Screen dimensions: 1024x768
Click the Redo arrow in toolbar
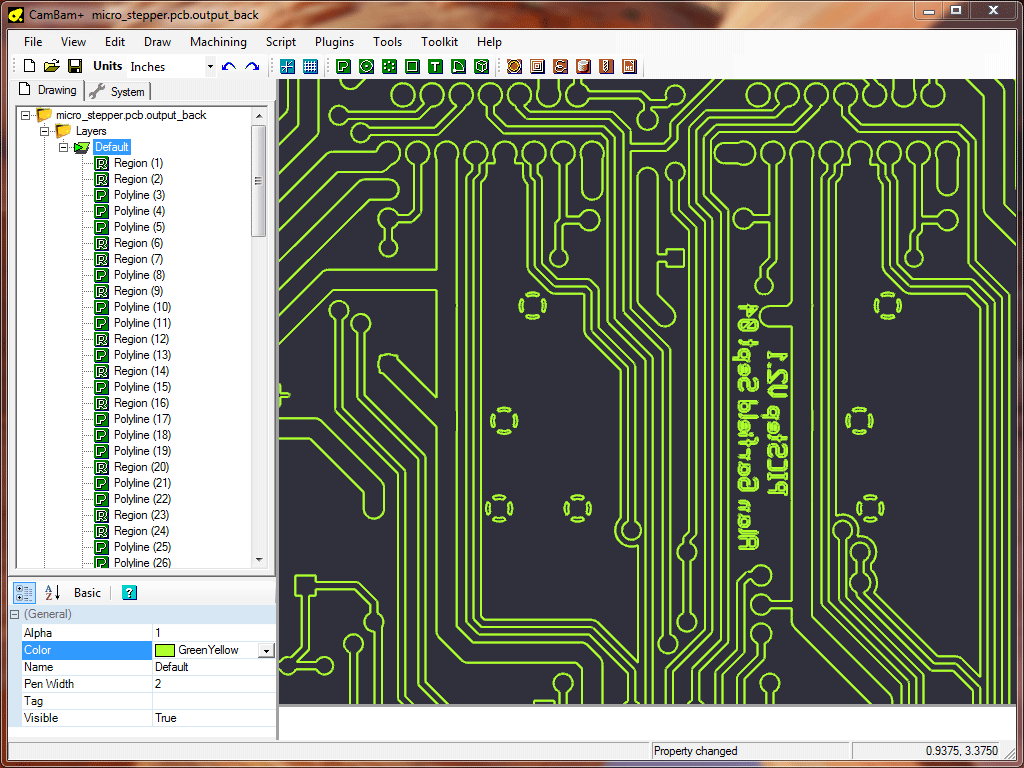click(x=252, y=66)
